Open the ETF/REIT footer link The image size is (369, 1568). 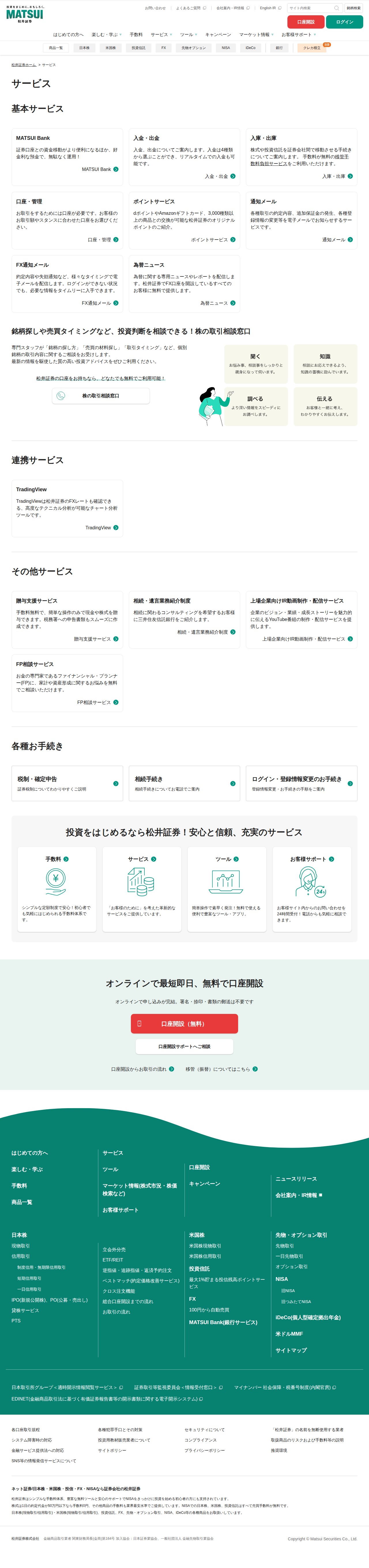[113, 1260]
